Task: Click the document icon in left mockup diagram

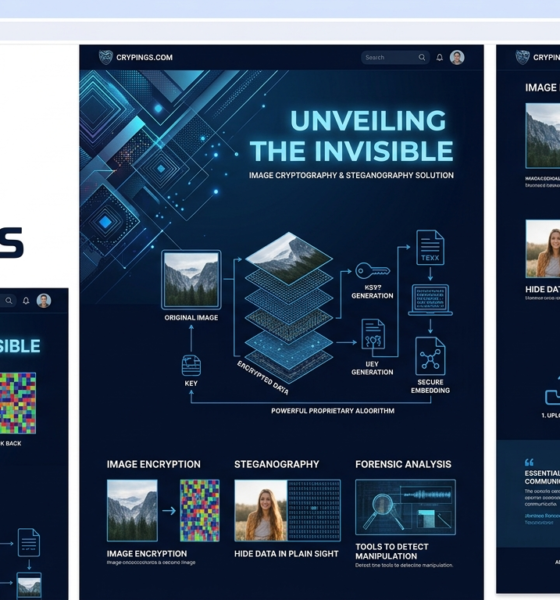Action: click(29, 542)
